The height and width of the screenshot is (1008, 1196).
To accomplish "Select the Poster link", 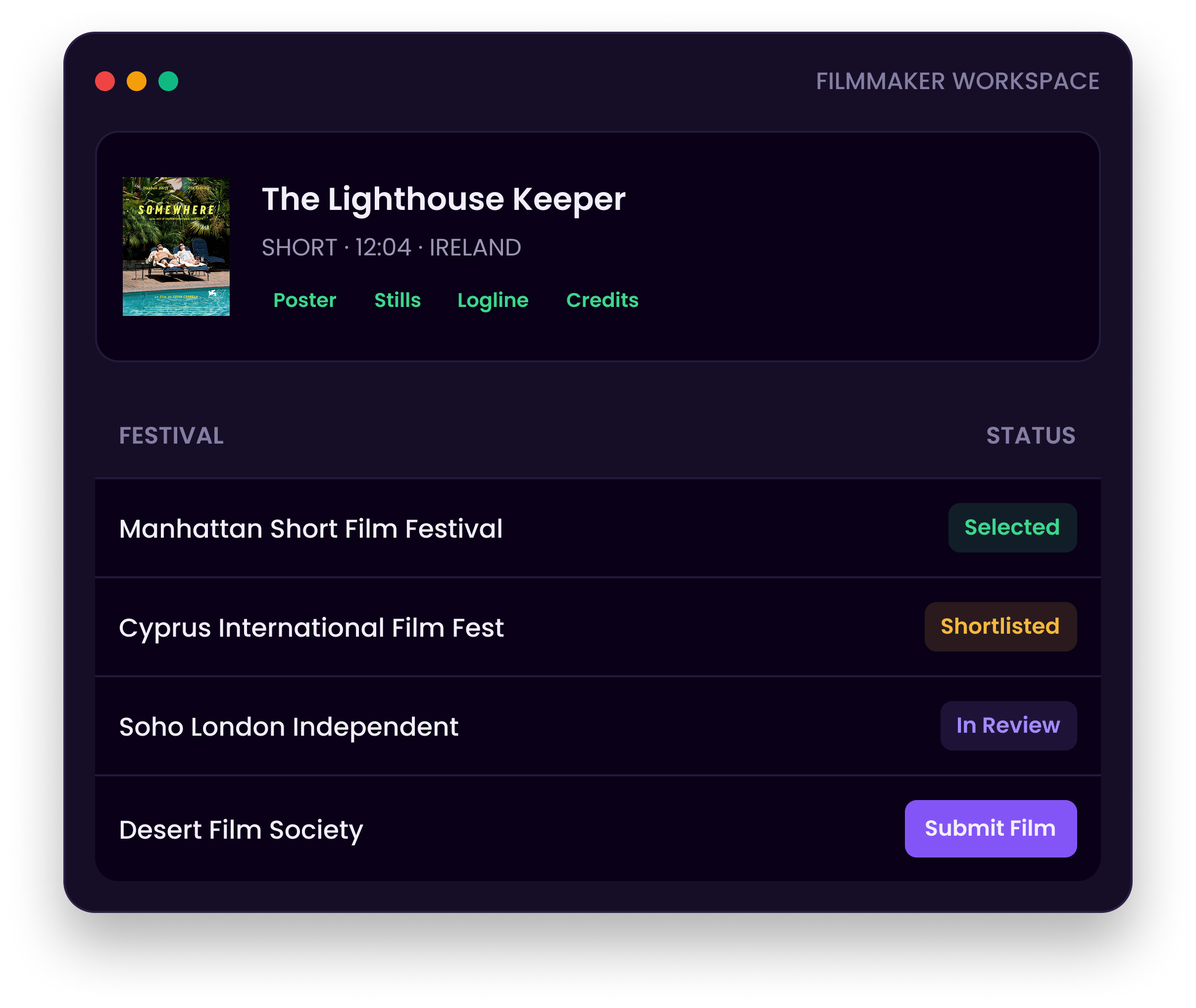I will (x=304, y=300).
